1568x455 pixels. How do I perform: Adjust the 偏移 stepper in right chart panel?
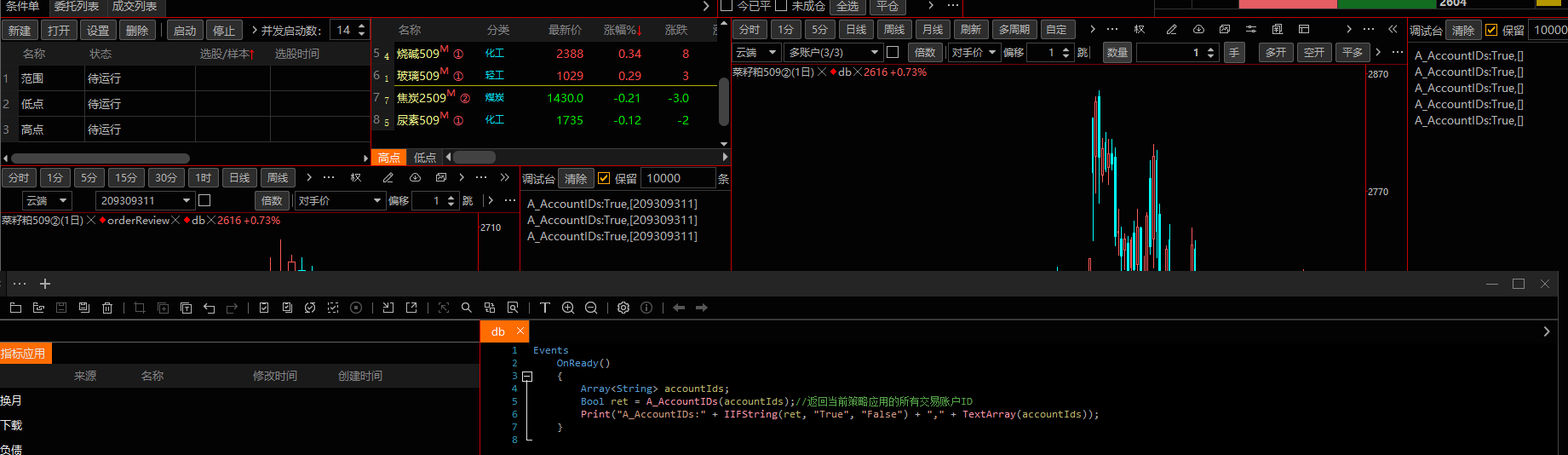1065,52
